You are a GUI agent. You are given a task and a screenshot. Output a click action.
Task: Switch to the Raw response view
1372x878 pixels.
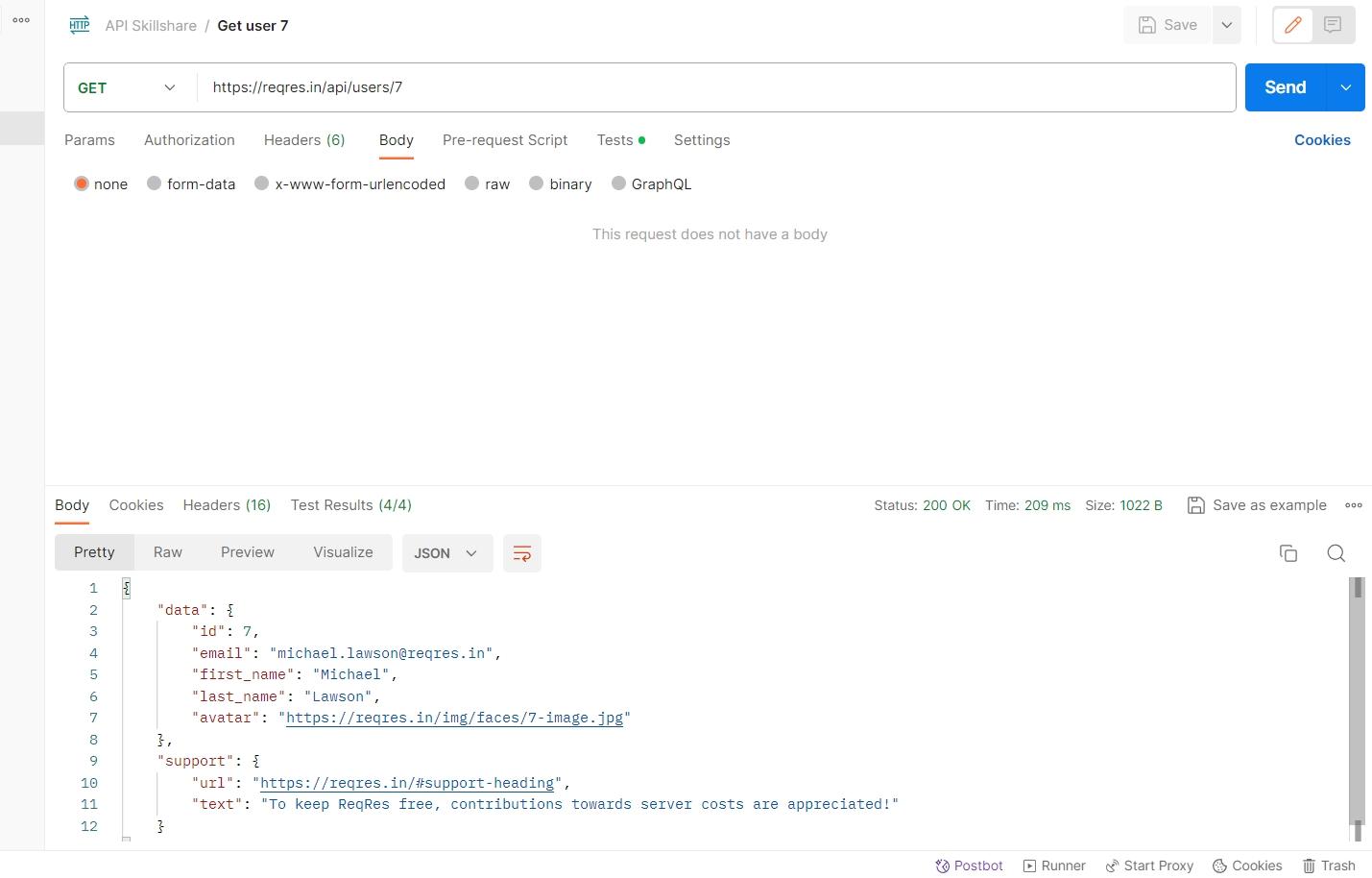click(x=167, y=552)
